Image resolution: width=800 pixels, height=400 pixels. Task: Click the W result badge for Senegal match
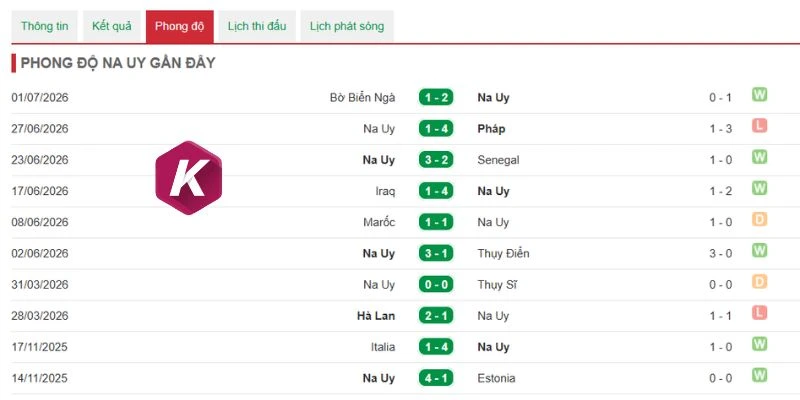(x=759, y=157)
